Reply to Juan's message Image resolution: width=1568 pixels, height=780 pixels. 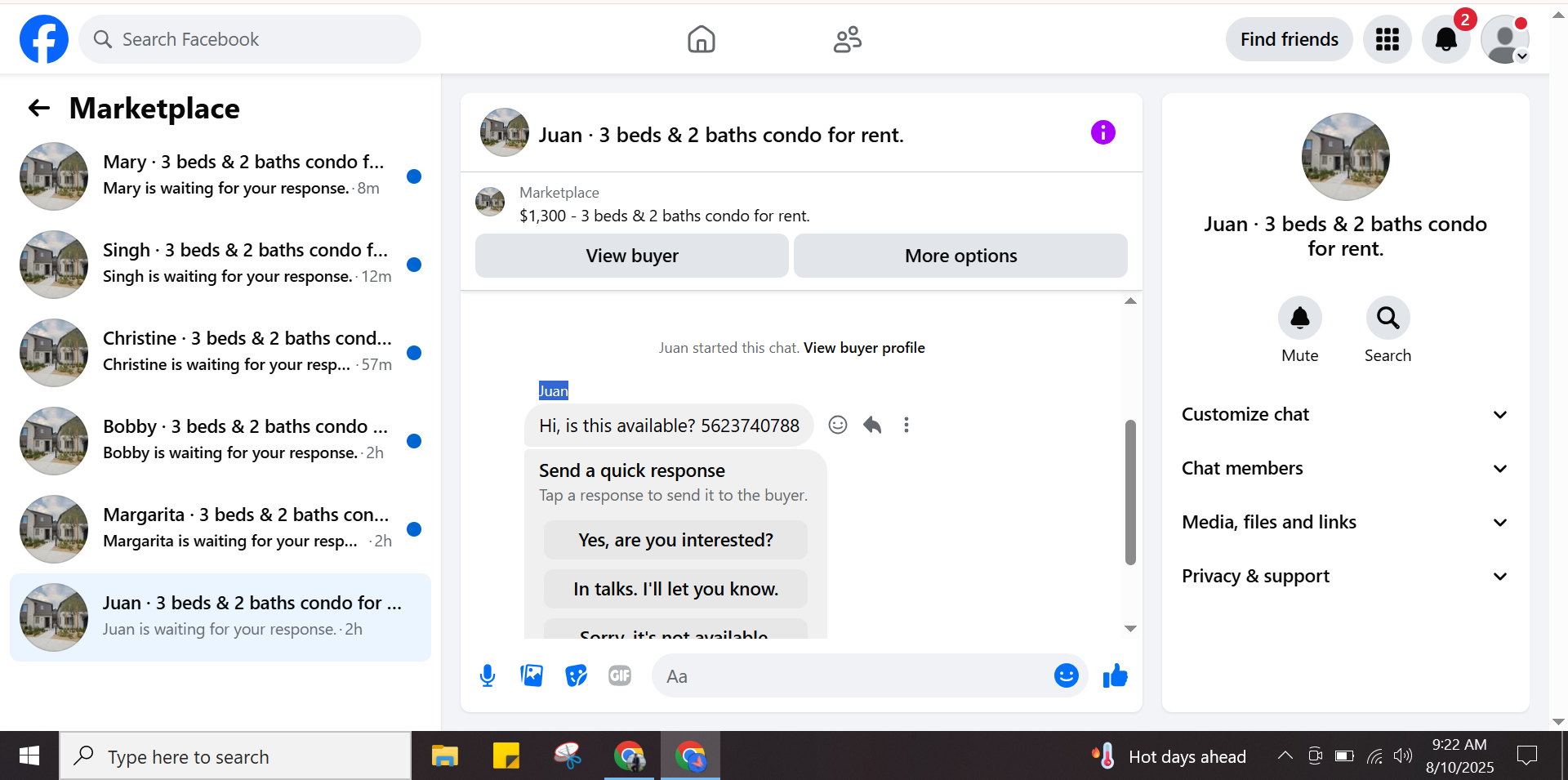tap(872, 425)
